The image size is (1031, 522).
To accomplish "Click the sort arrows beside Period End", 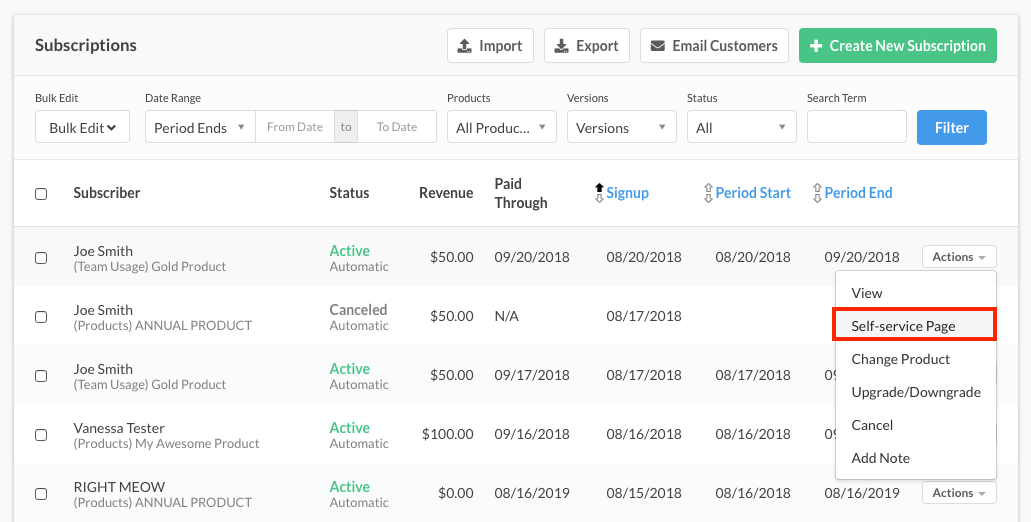I will 817,193.
